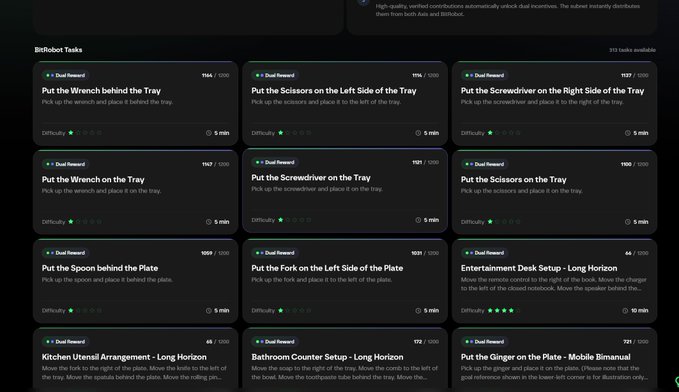
Task: Click clock icon on Screwdriver Right Side card
Action: point(627,133)
